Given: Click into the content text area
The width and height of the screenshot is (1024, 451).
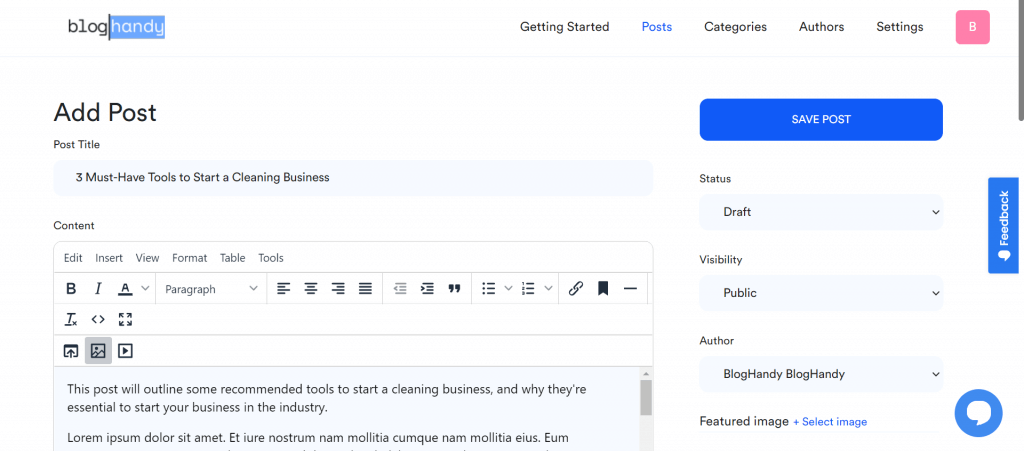Looking at the screenshot, I should [347, 409].
